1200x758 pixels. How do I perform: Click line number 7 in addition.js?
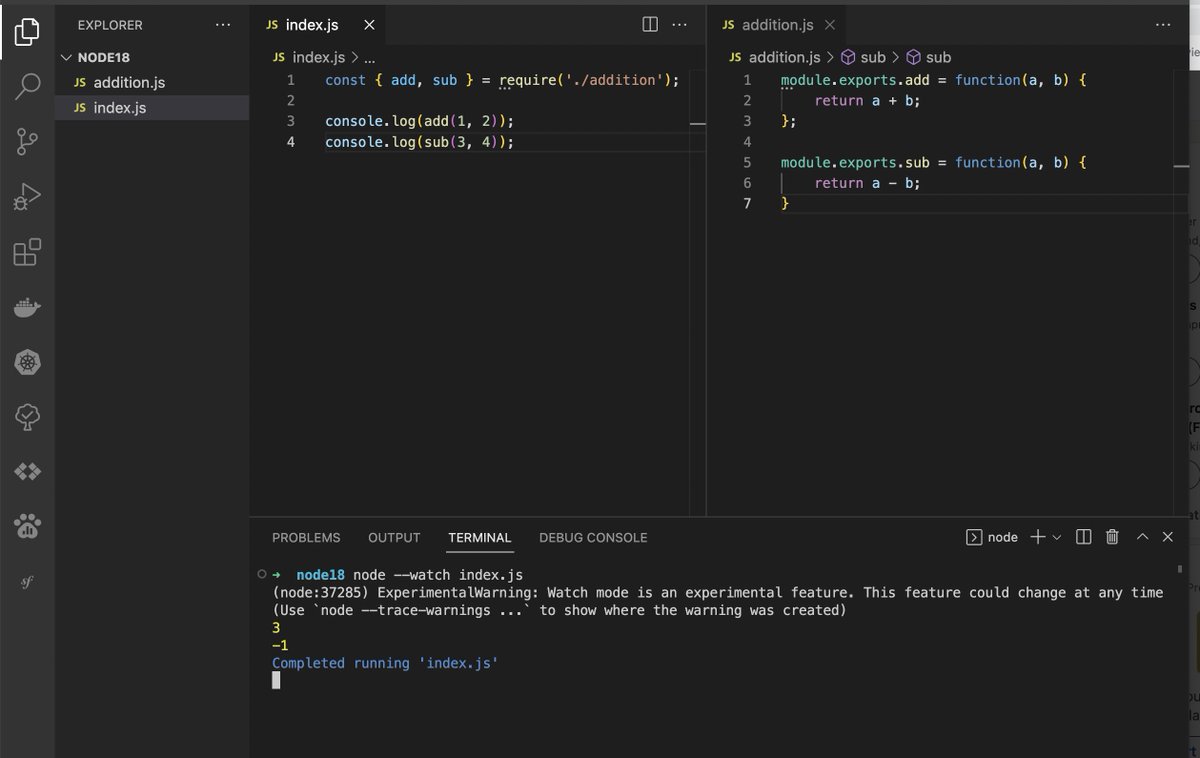pos(747,203)
